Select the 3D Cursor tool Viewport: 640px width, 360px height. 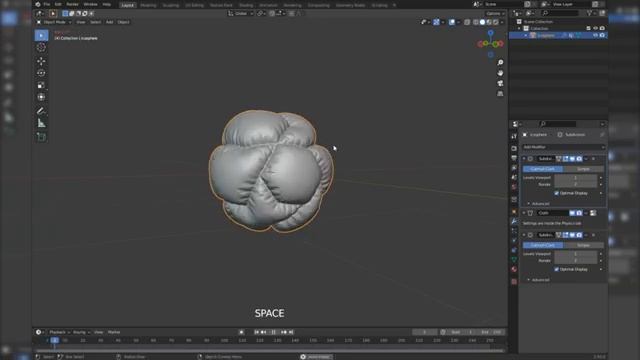click(41, 47)
